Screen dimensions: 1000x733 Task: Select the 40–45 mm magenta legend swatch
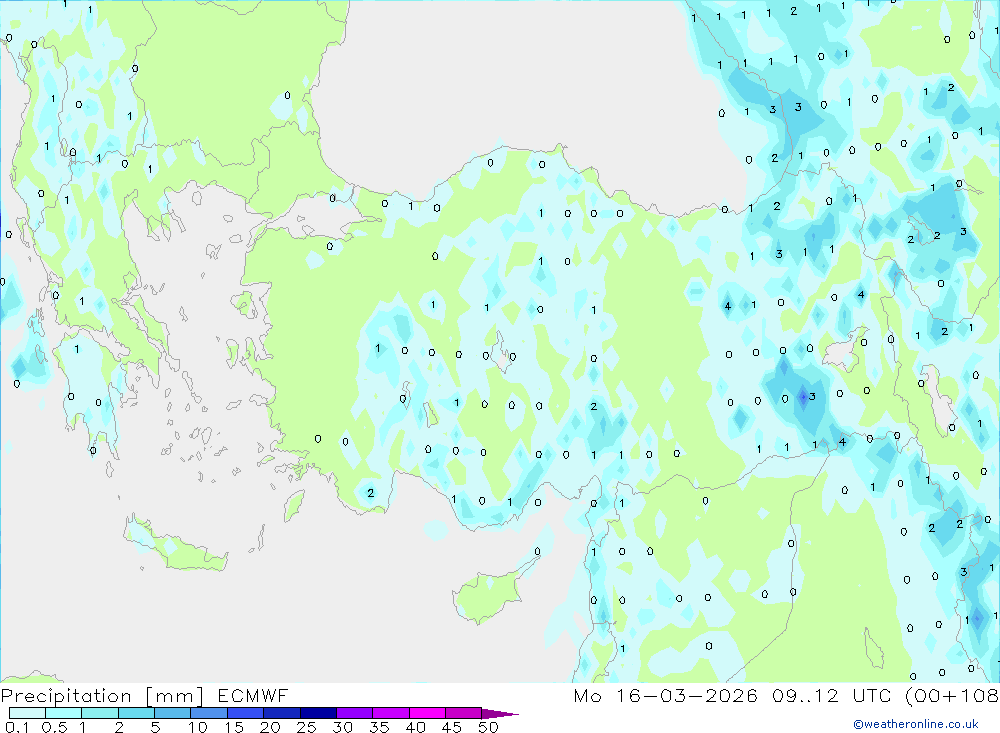click(x=427, y=713)
